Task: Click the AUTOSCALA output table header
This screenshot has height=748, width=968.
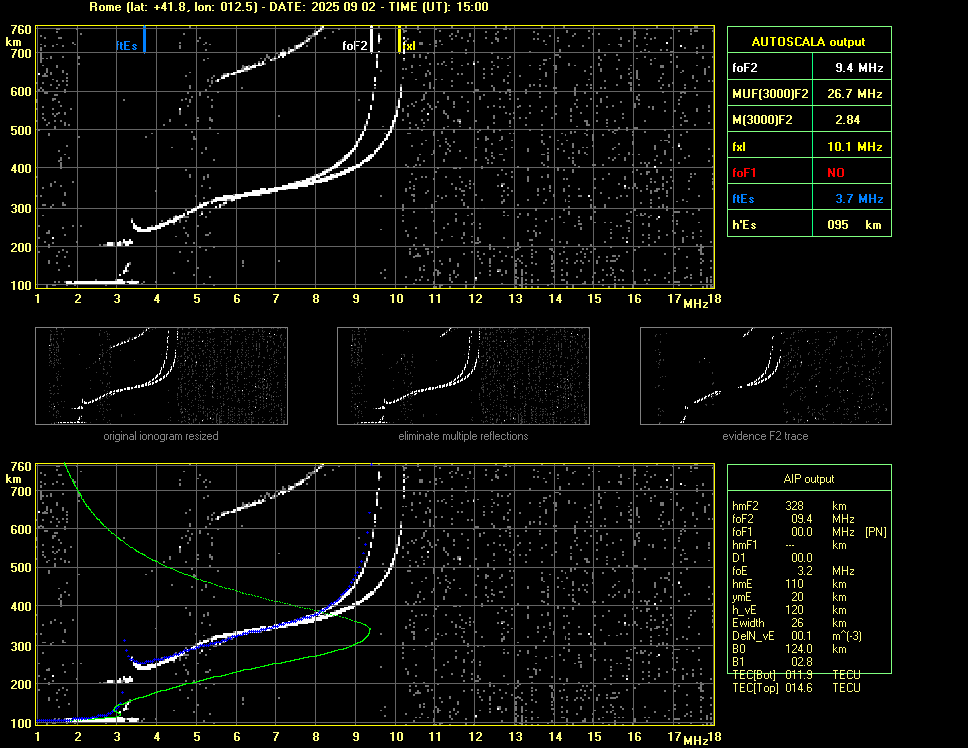Action: [809, 41]
